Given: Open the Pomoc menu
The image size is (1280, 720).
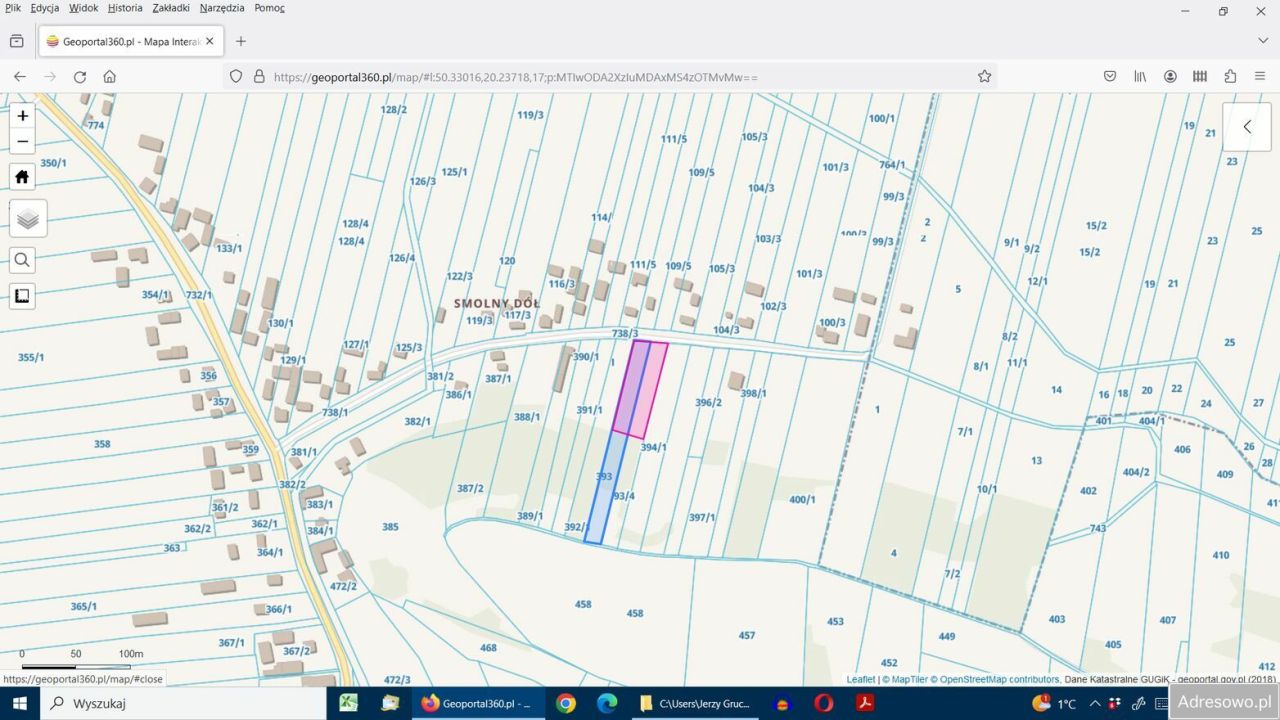Looking at the screenshot, I should (269, 8).
